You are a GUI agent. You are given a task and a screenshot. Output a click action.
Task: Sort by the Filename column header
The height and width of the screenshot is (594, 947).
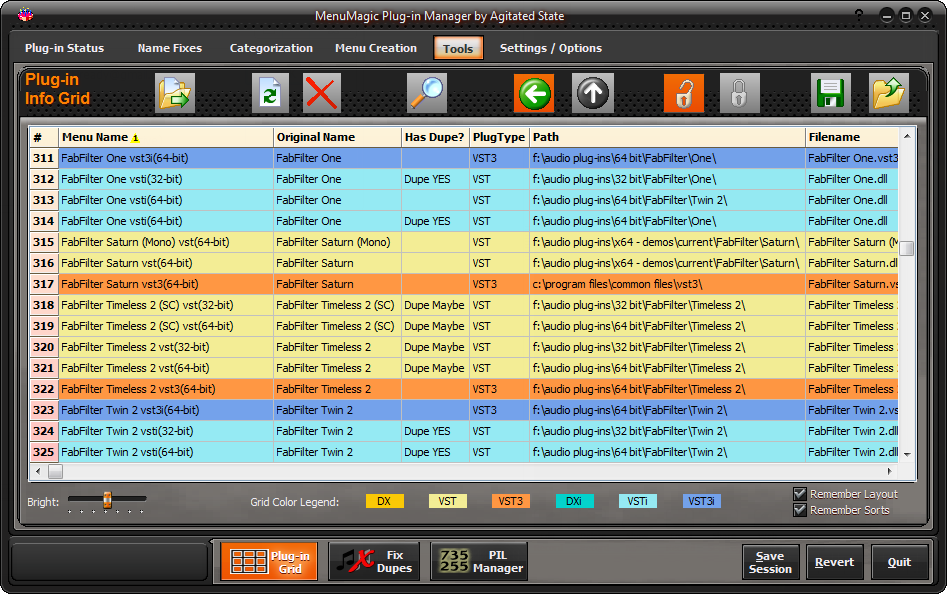[852, 137]
